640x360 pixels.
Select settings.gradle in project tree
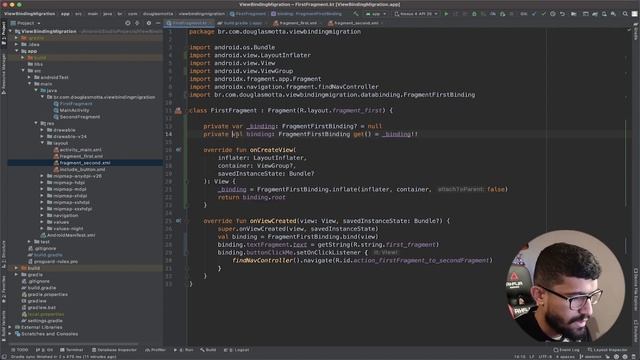pyautogui.click(x=45, y=321)
